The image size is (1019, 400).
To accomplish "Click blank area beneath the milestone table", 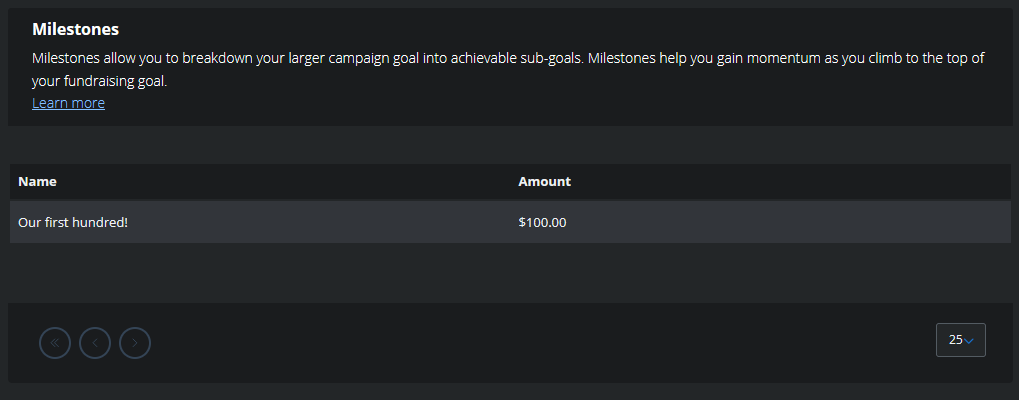I will (510, 273).
